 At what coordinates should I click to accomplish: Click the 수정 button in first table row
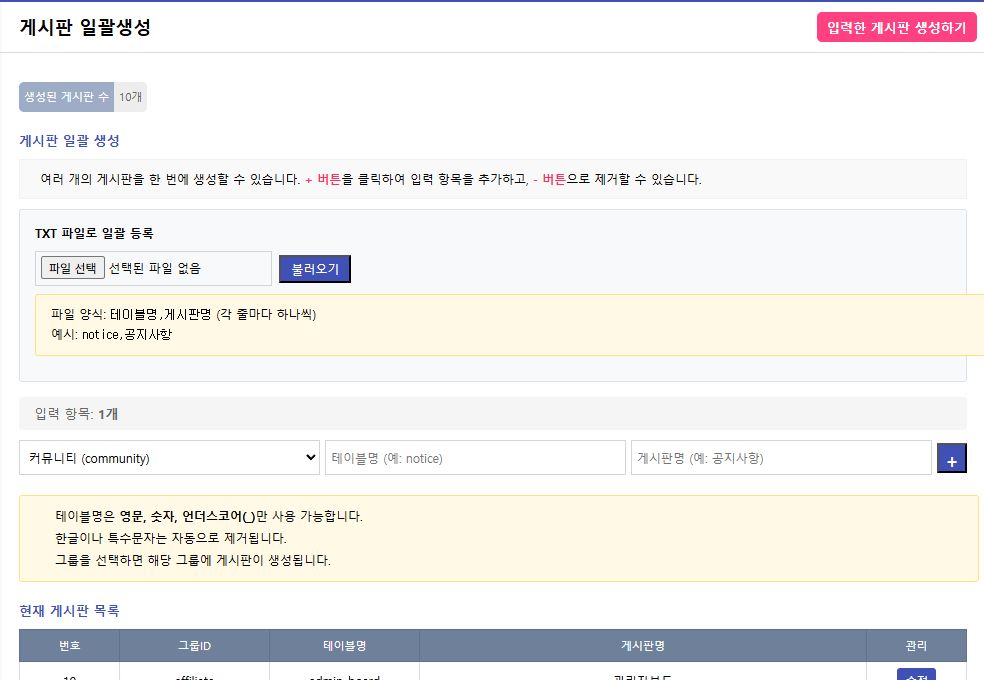[915, 675]
